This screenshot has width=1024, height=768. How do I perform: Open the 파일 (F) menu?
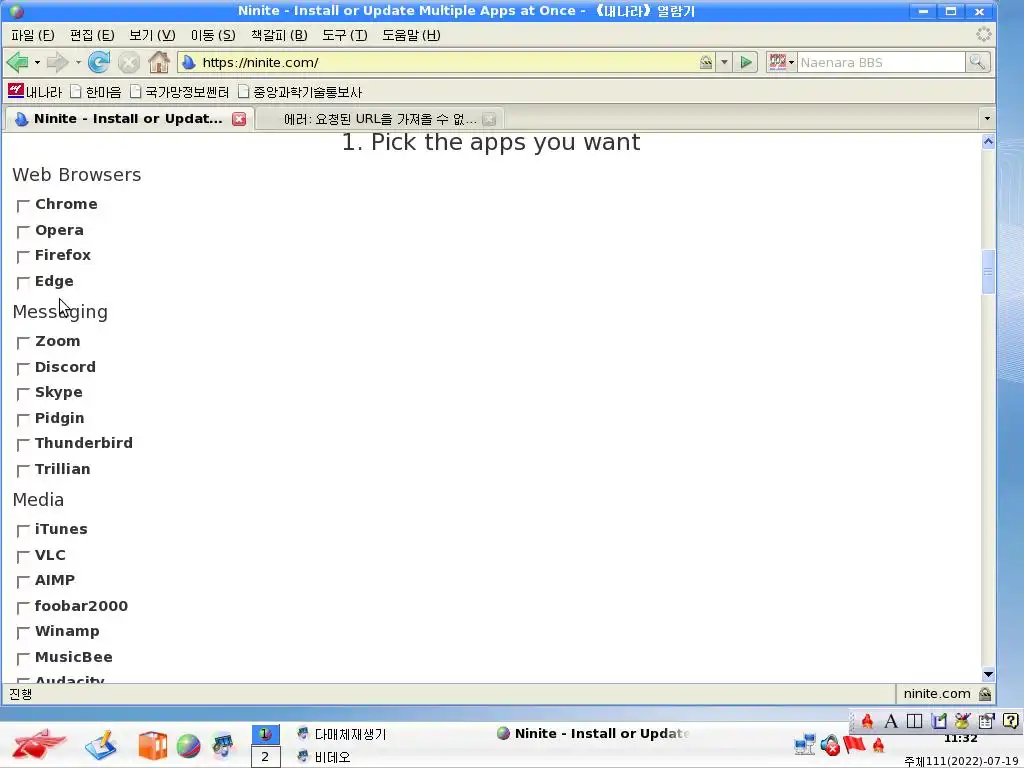pyautogui.click(x=33, y=35)
